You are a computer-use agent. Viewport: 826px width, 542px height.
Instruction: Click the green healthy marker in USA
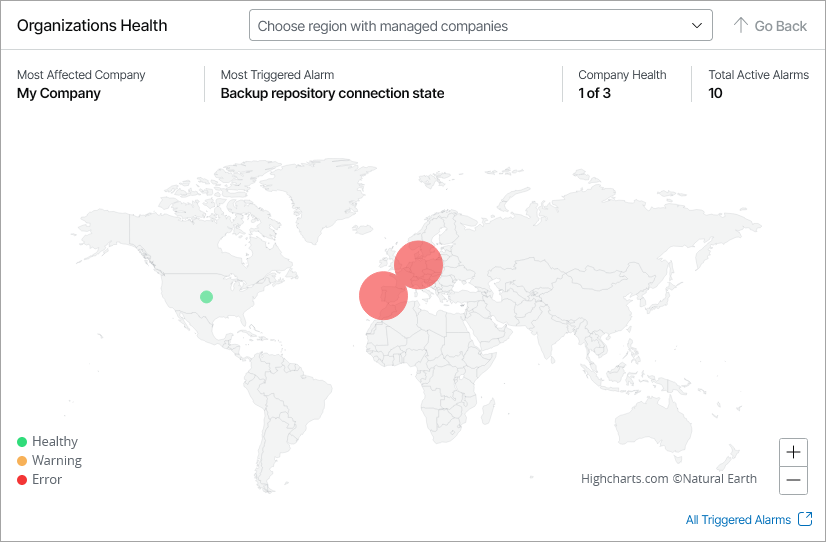pyautogui.click(x=206, y=297)
